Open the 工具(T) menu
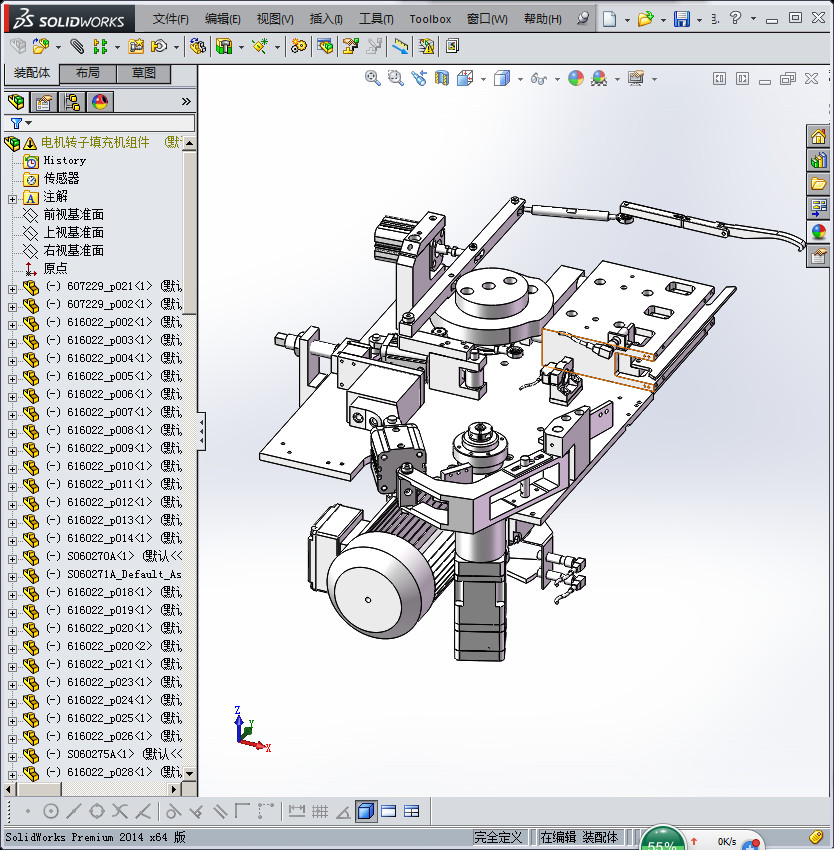This screenshot has width=834, height=850. (x=377, y=19)
